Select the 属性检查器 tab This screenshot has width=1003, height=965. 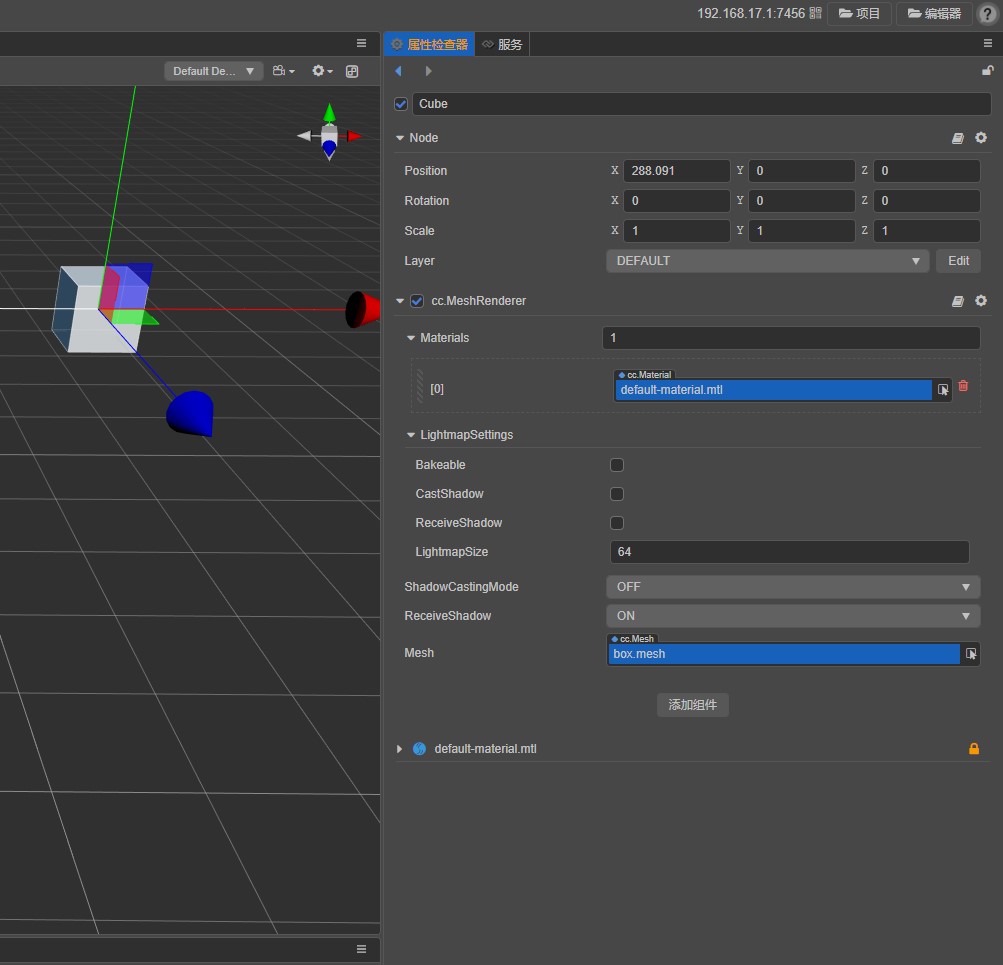click(x=429, y=44)
